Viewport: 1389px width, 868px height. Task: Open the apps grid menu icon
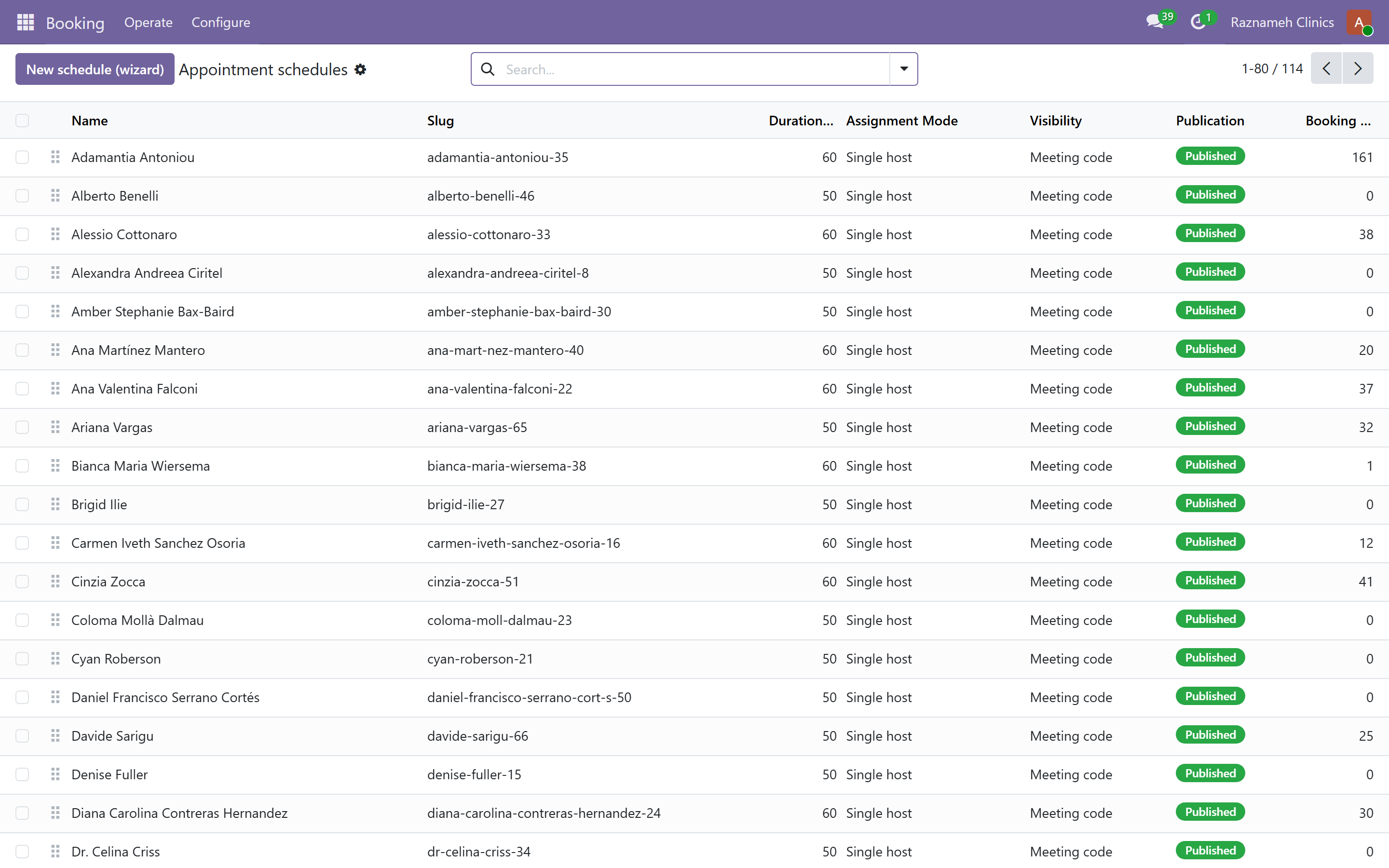click(25, 22)
